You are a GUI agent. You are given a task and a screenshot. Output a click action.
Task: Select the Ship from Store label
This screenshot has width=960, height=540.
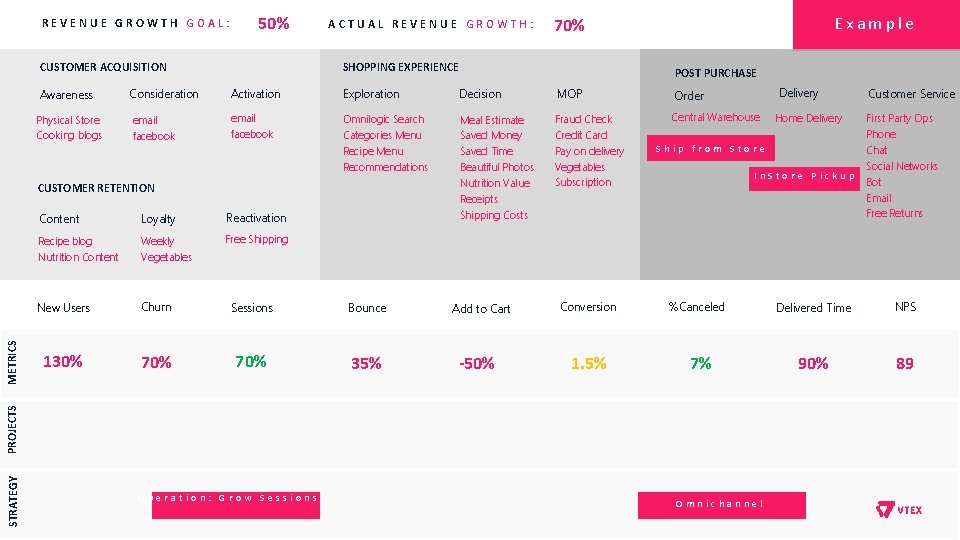click(710, 149)
